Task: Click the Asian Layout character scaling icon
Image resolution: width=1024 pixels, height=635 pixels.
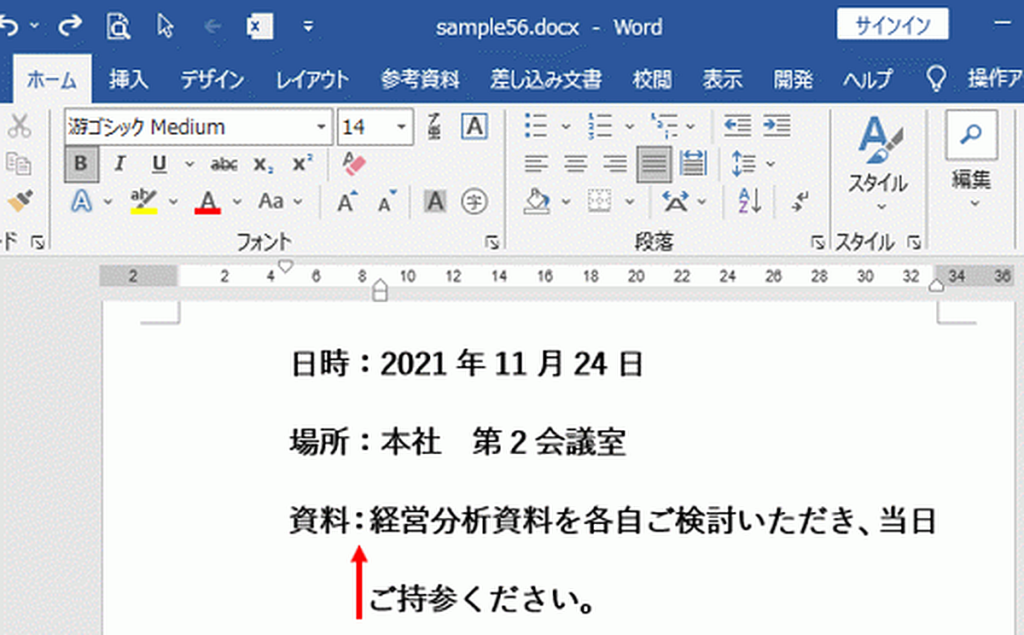Action: [675, 201]
